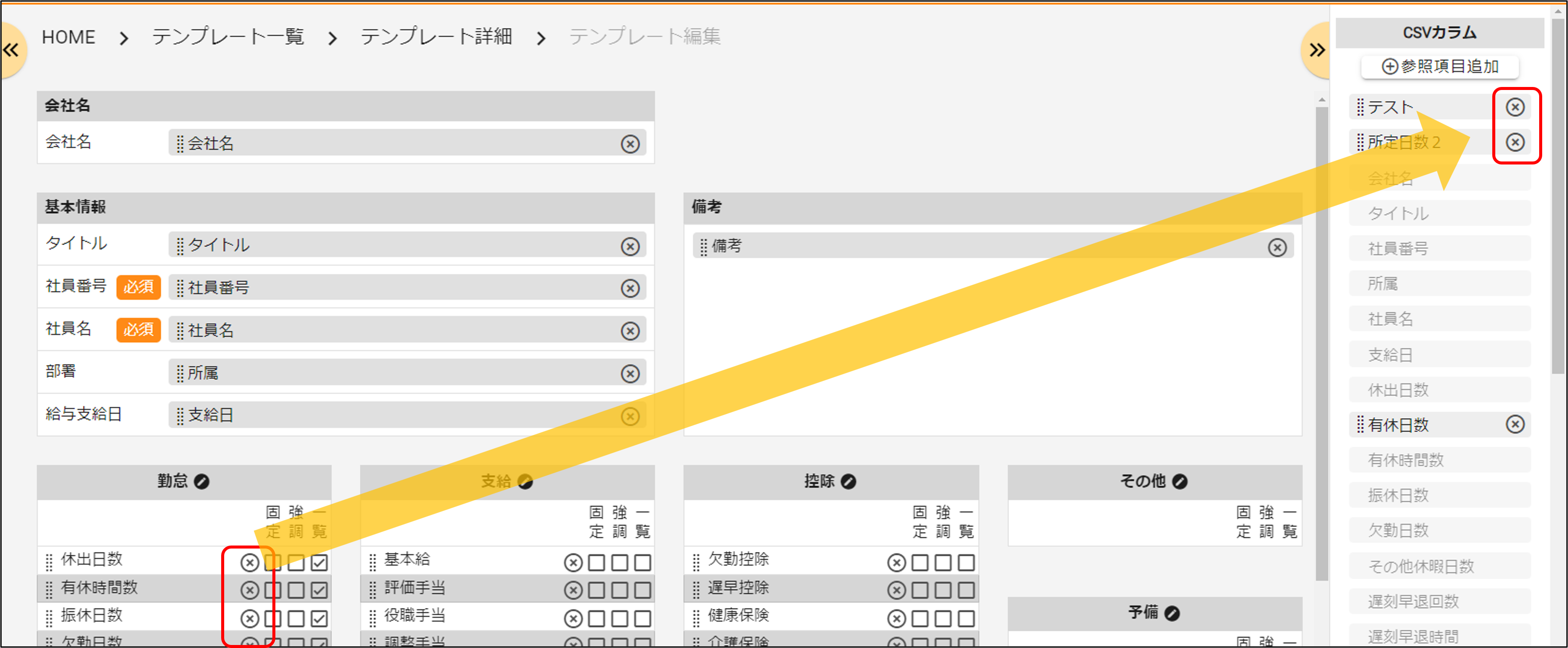Toggle 強調 checkbox for 健康保険

click(943, 616)
